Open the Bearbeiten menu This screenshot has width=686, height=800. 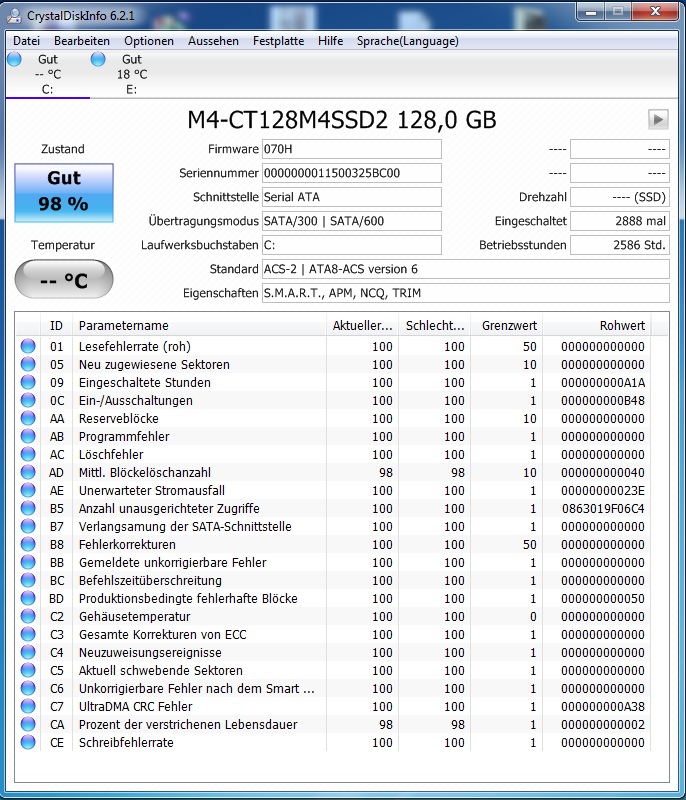pyautogui.click(x=82, y=41)
